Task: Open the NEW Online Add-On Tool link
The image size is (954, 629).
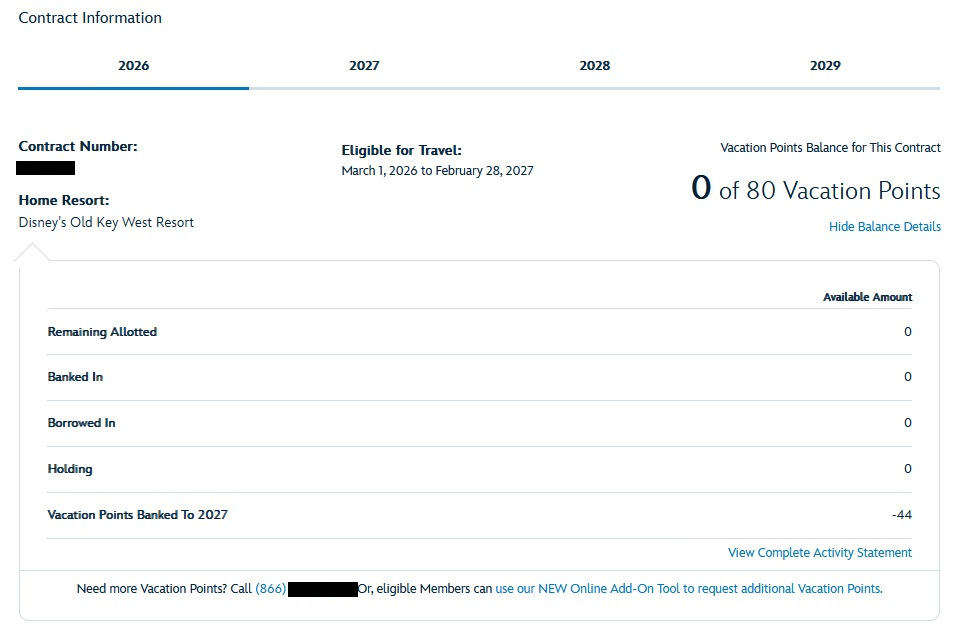Action: tap(689, 589)
